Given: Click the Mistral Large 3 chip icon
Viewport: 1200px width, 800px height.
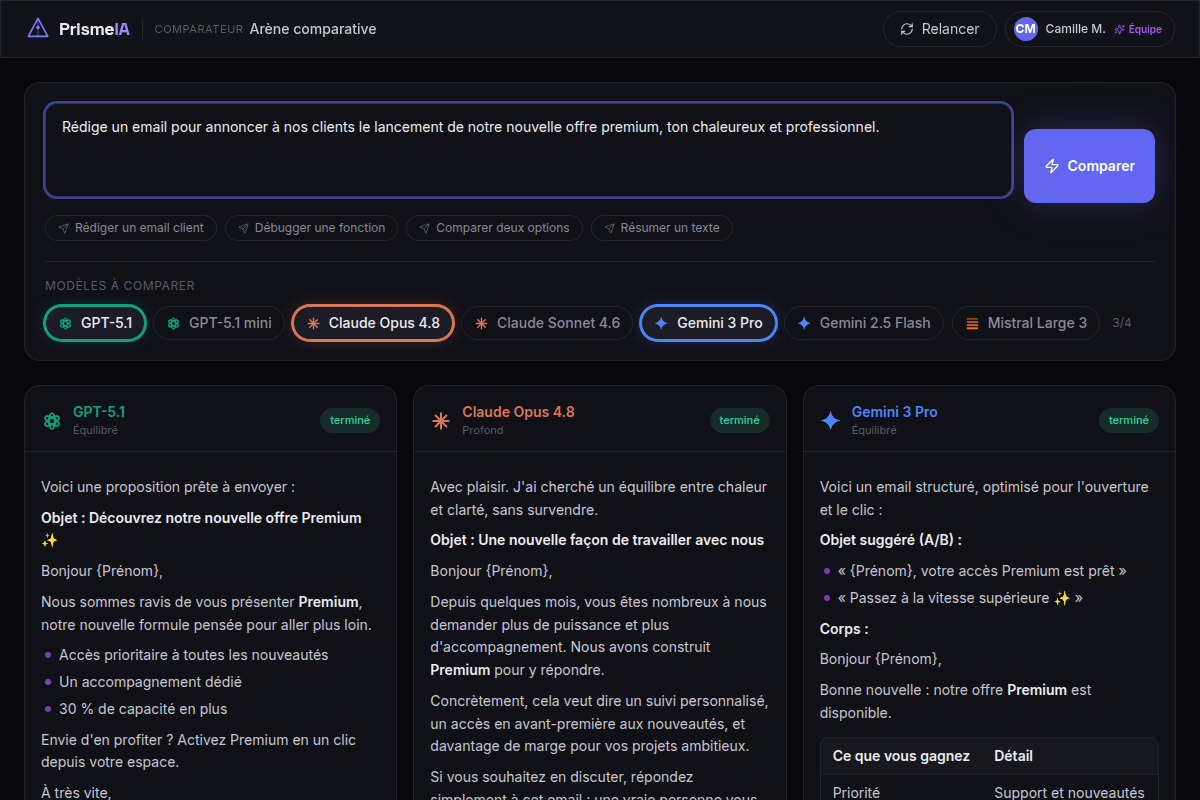Looking at the screenshot, I should pos(972,323).
